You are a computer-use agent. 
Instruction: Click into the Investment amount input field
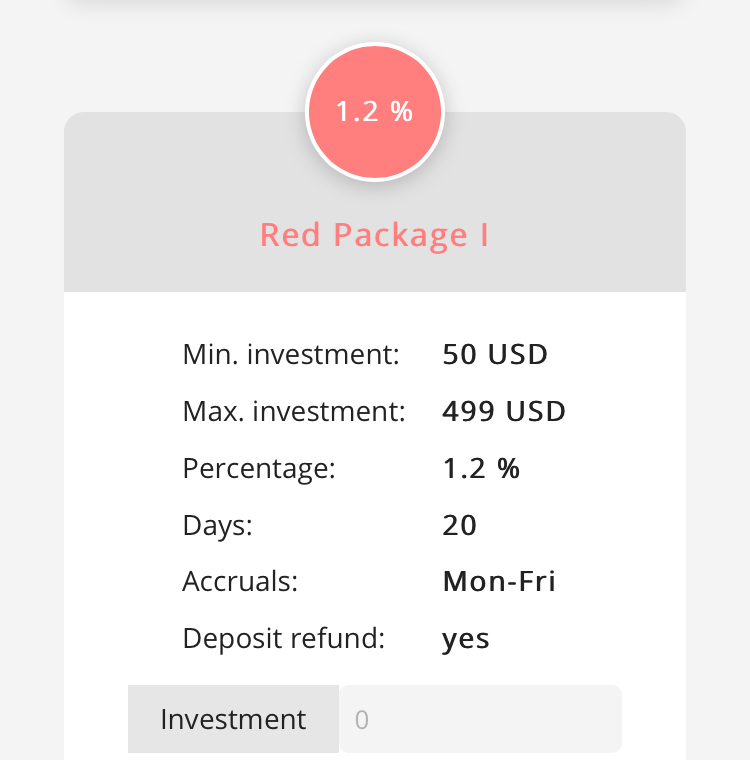click(x=480, y=719)
